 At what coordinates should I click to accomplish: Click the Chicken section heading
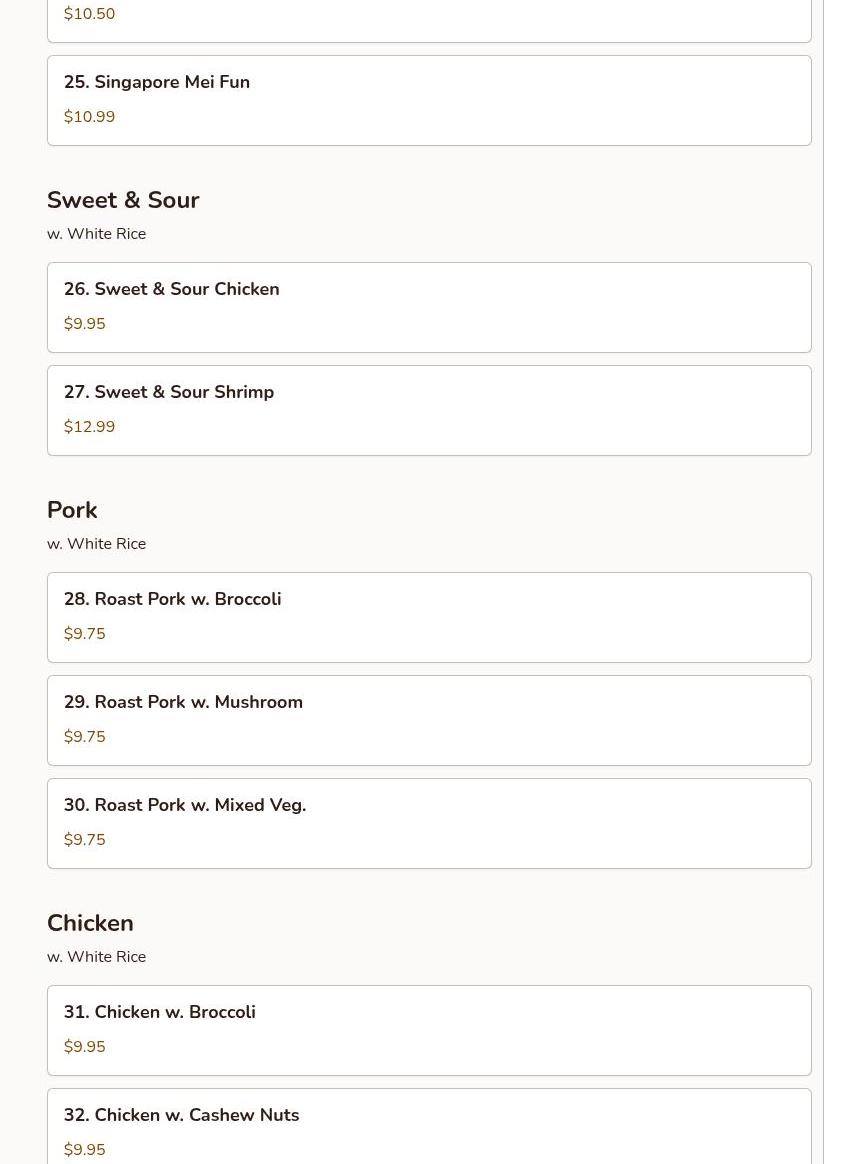pyautogui.click(x=90, y=923)
